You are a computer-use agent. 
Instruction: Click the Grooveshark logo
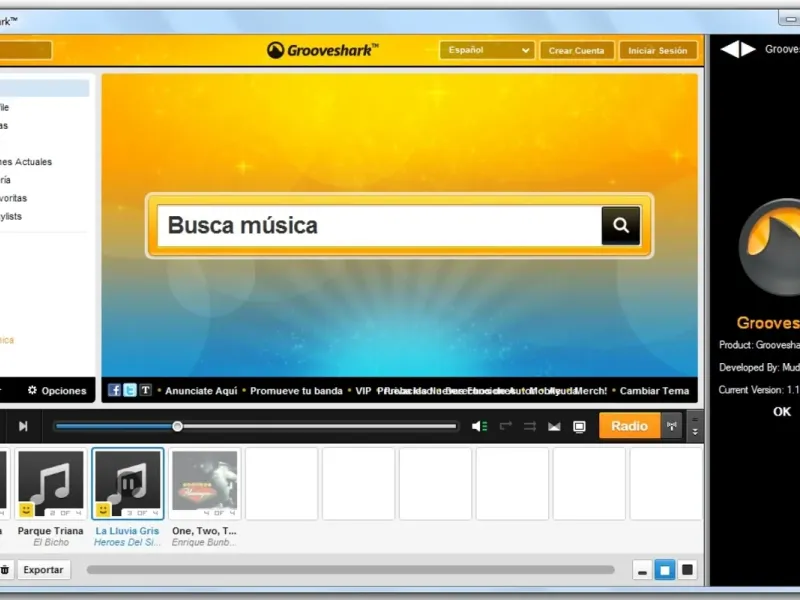coord(322,50)
